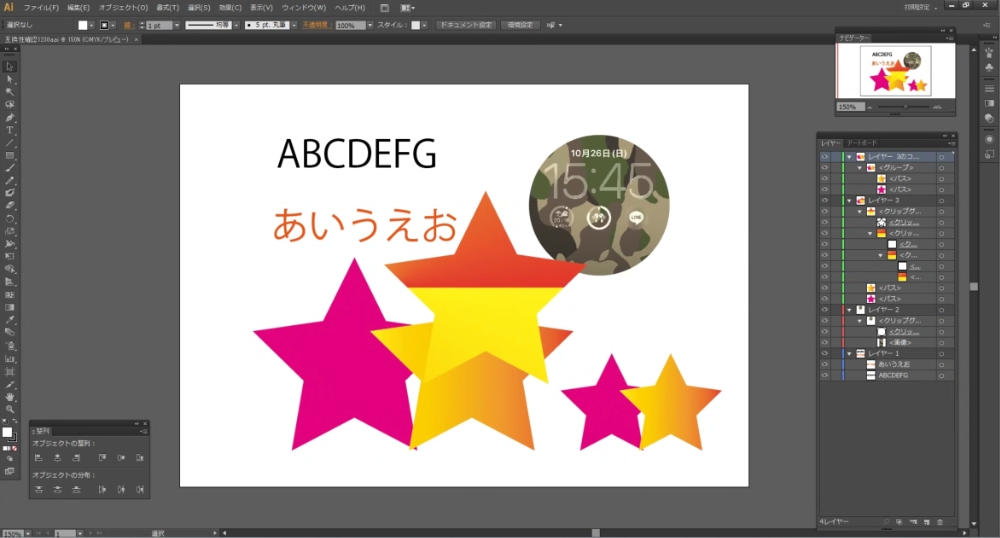Delete selection using Layers panel trash icon
The width and height of the screenshot is (1000, 538).
pyautogui.click(x=940, y=523)
